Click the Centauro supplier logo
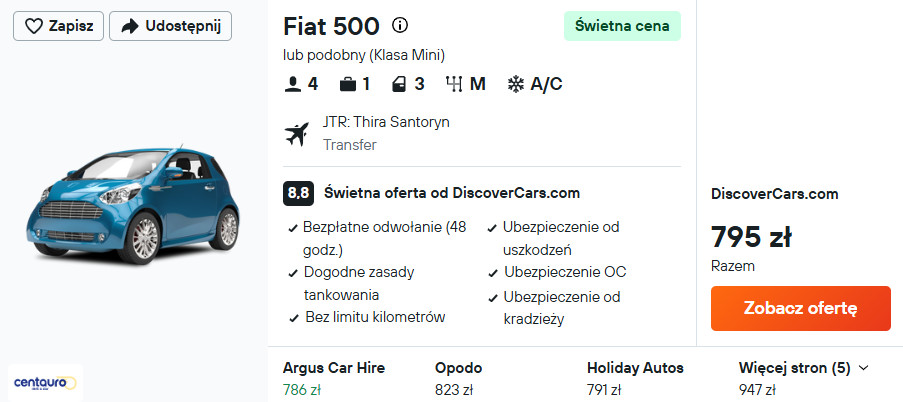Image resolution: width=903 pixels, height=402 pixels. (46, 382)
